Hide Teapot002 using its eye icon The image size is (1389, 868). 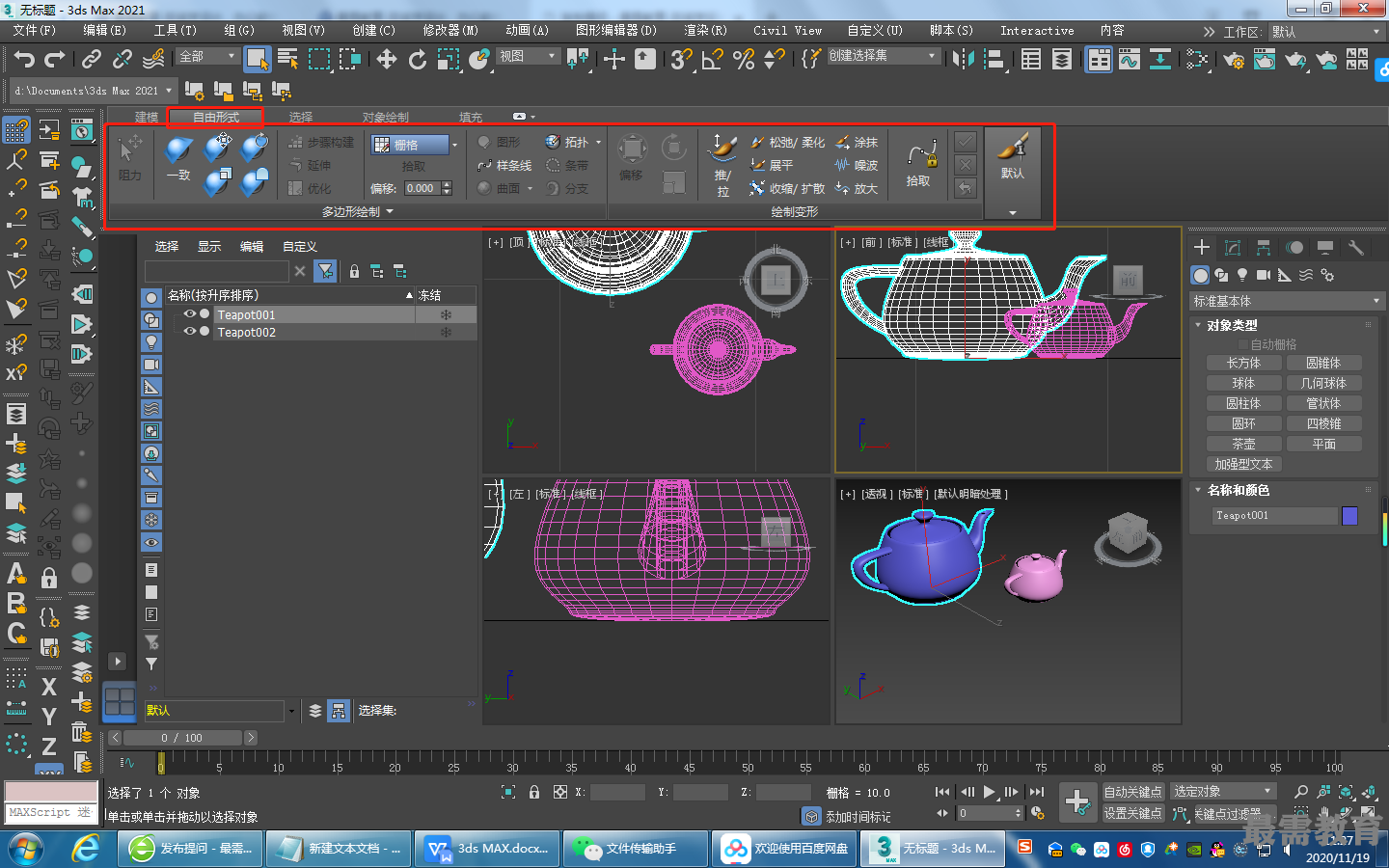[190, 332]
